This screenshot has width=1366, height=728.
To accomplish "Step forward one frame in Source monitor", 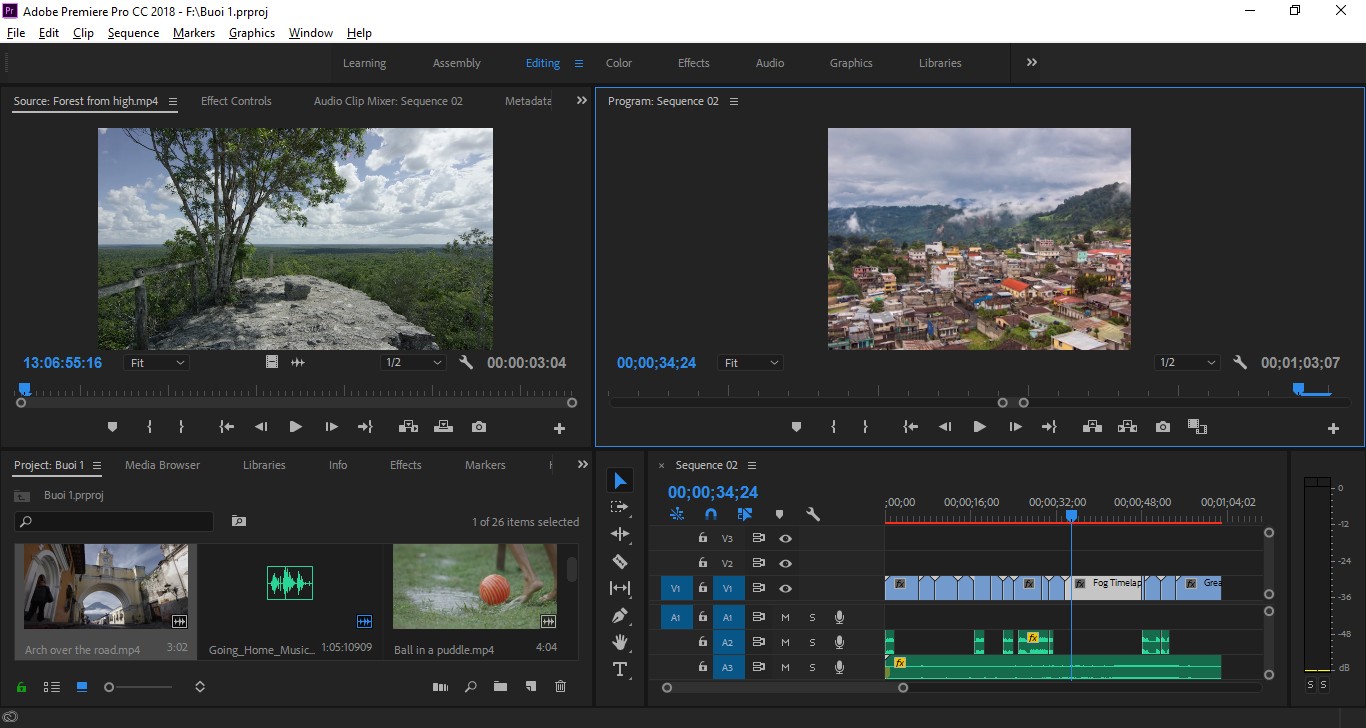I will click(x=331, y=427).
